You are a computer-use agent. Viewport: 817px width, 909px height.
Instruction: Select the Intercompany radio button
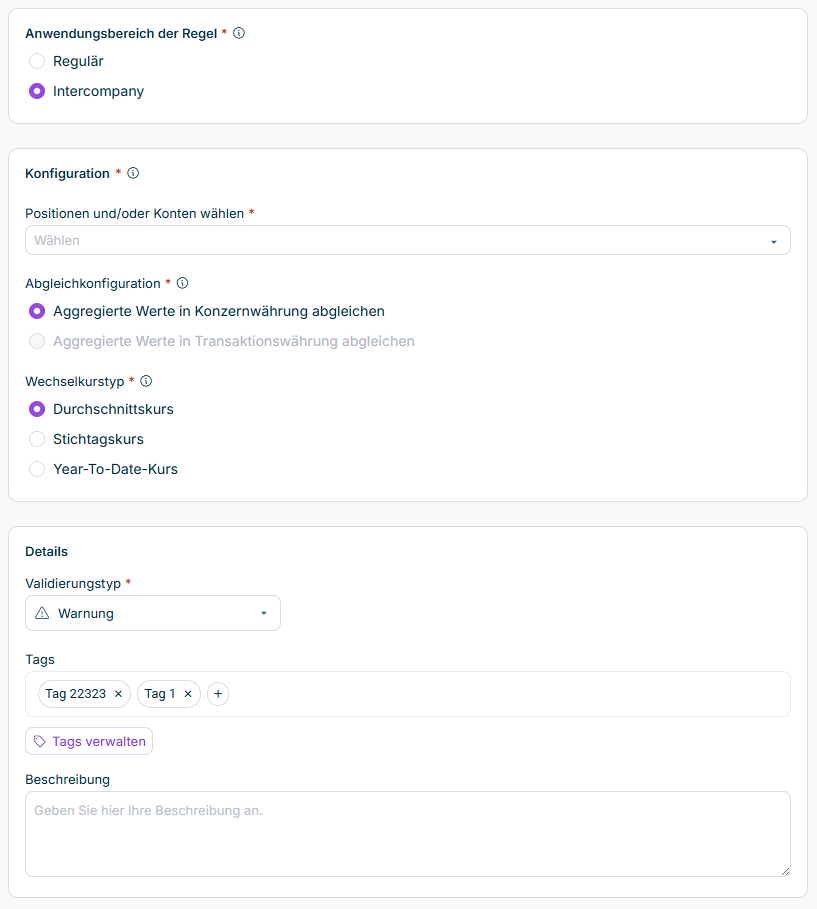coord(37,91)
